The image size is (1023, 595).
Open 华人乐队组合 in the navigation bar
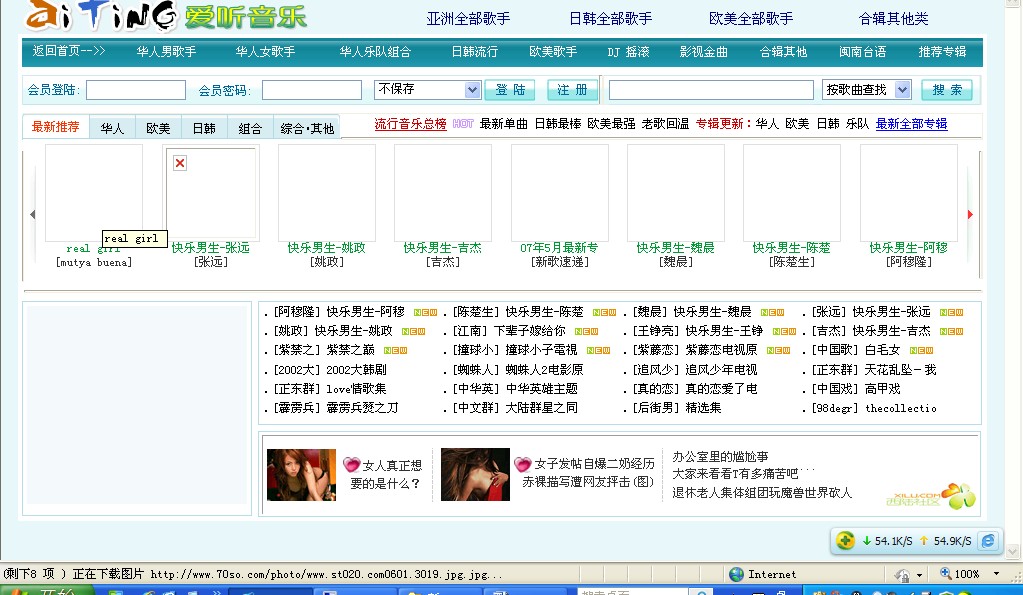tap(375, 52)
